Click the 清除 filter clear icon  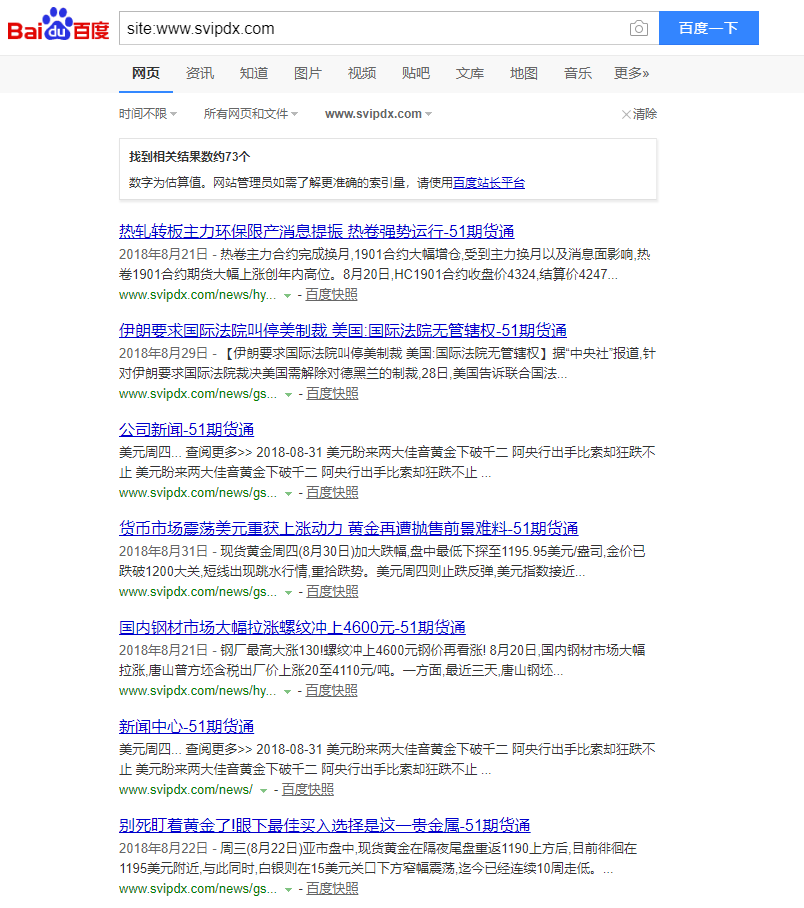tap(626, 114)
